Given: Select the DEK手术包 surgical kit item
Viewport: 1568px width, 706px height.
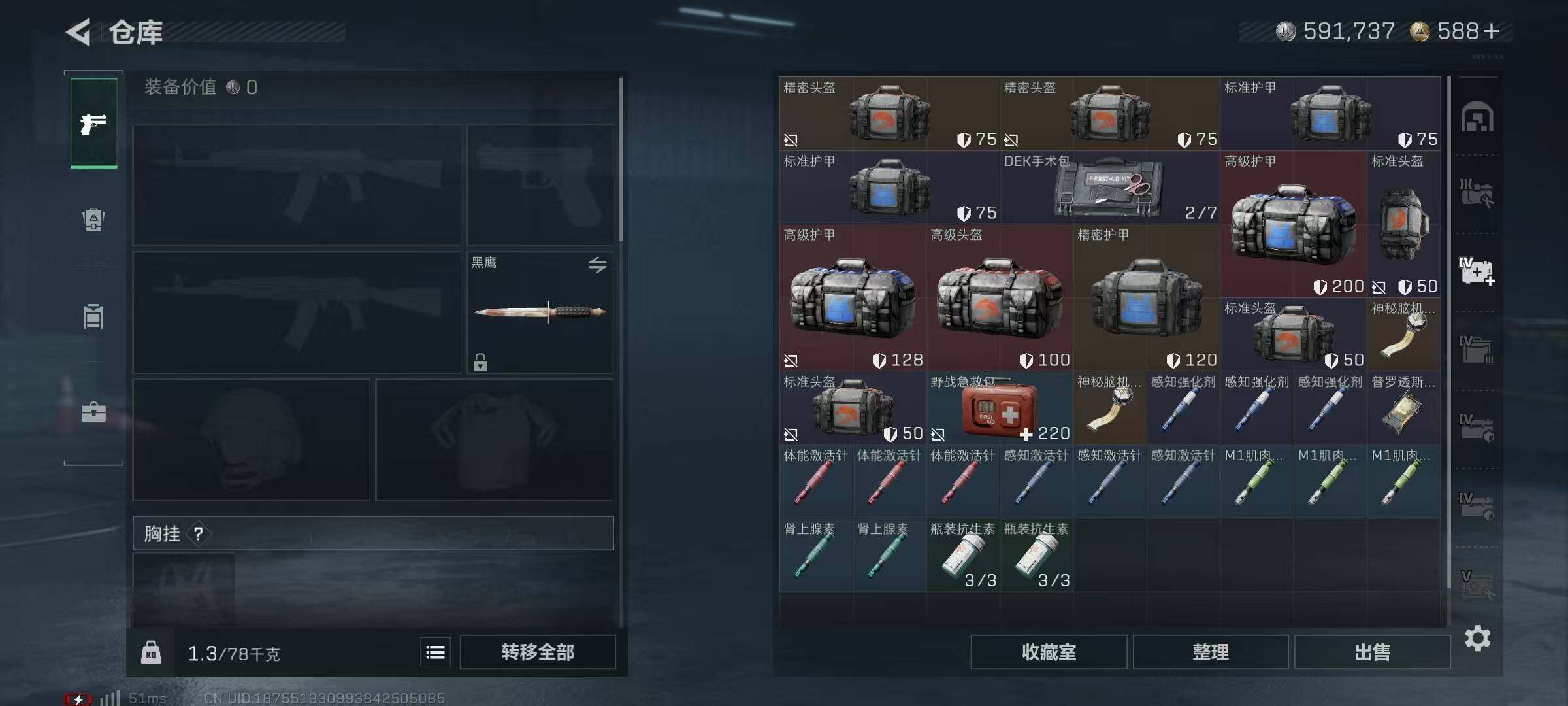Looking at the screenshot, I should [x=1109, y=188].
